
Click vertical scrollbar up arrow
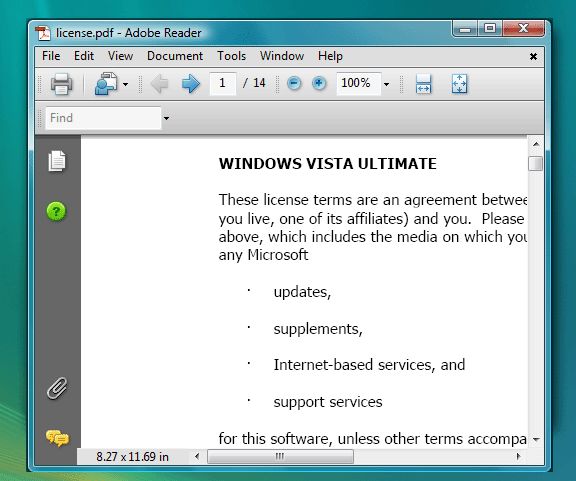click(x=536, y=144)
